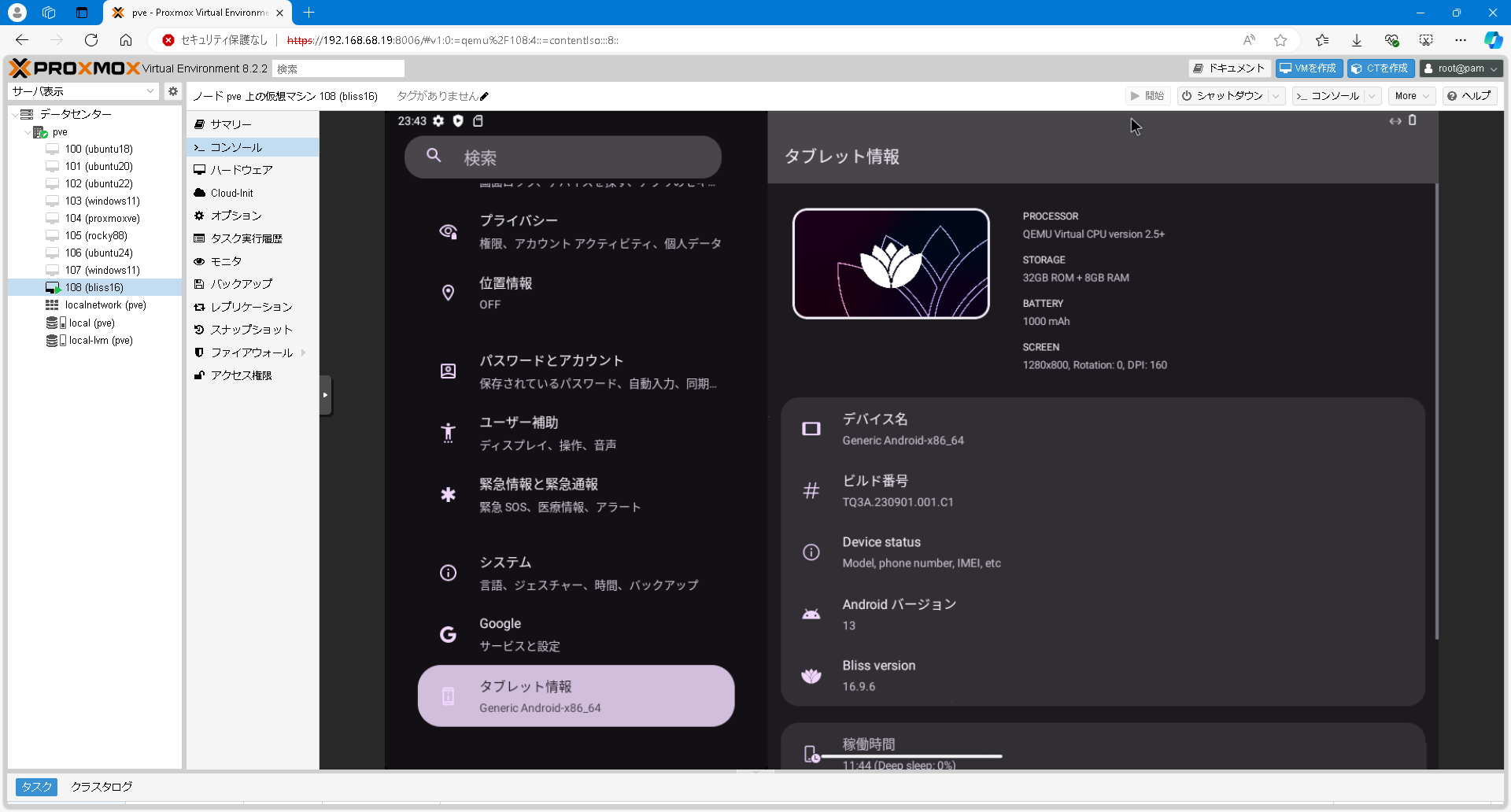This screenshot has width=1511, height=812.
Task: Switch to the Cluster log tab
Action: [x=102, y=787]
